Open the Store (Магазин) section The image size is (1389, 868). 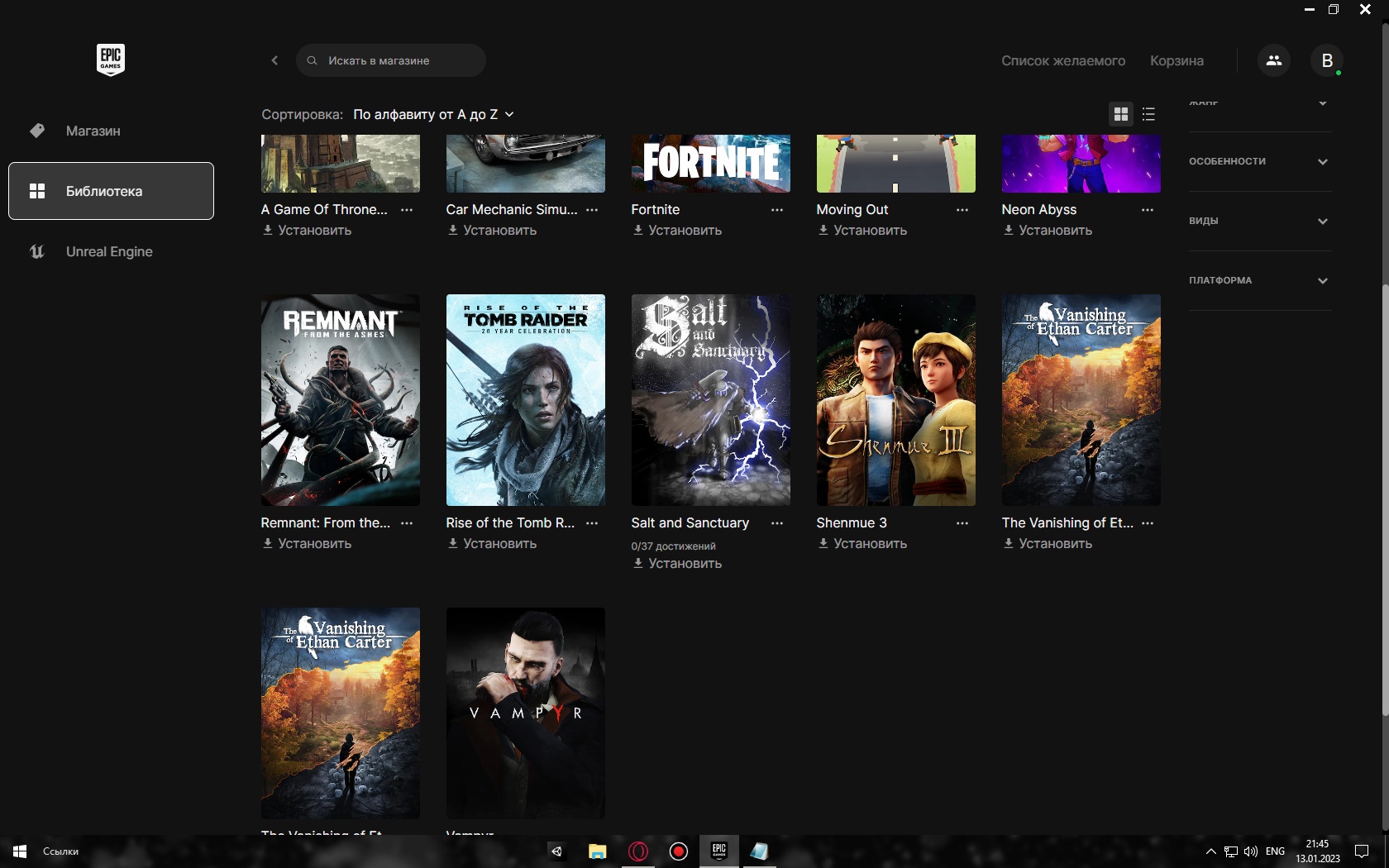[111, 131]
